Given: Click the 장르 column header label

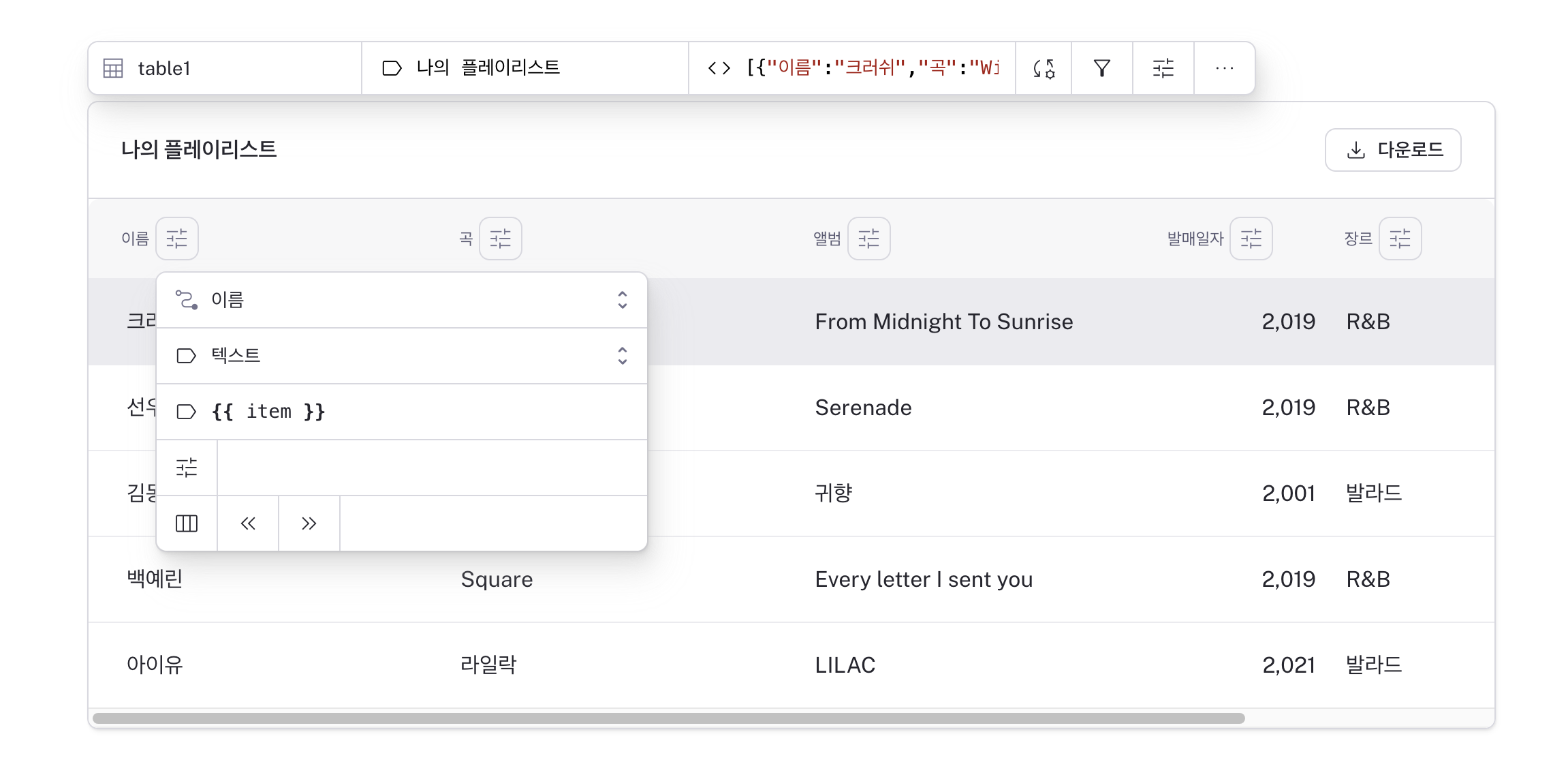Looking at the screenshot, I should coord(1358,239).
